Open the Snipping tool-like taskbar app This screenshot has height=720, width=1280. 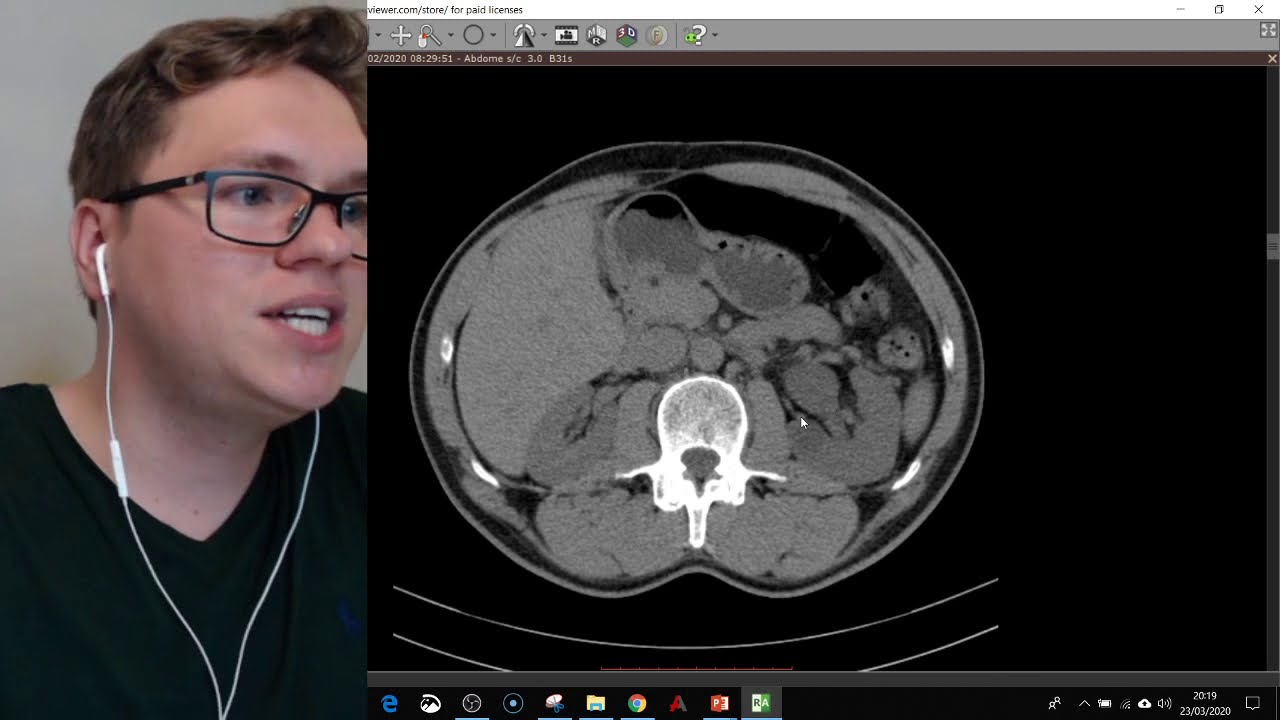[x=555, y=704]
